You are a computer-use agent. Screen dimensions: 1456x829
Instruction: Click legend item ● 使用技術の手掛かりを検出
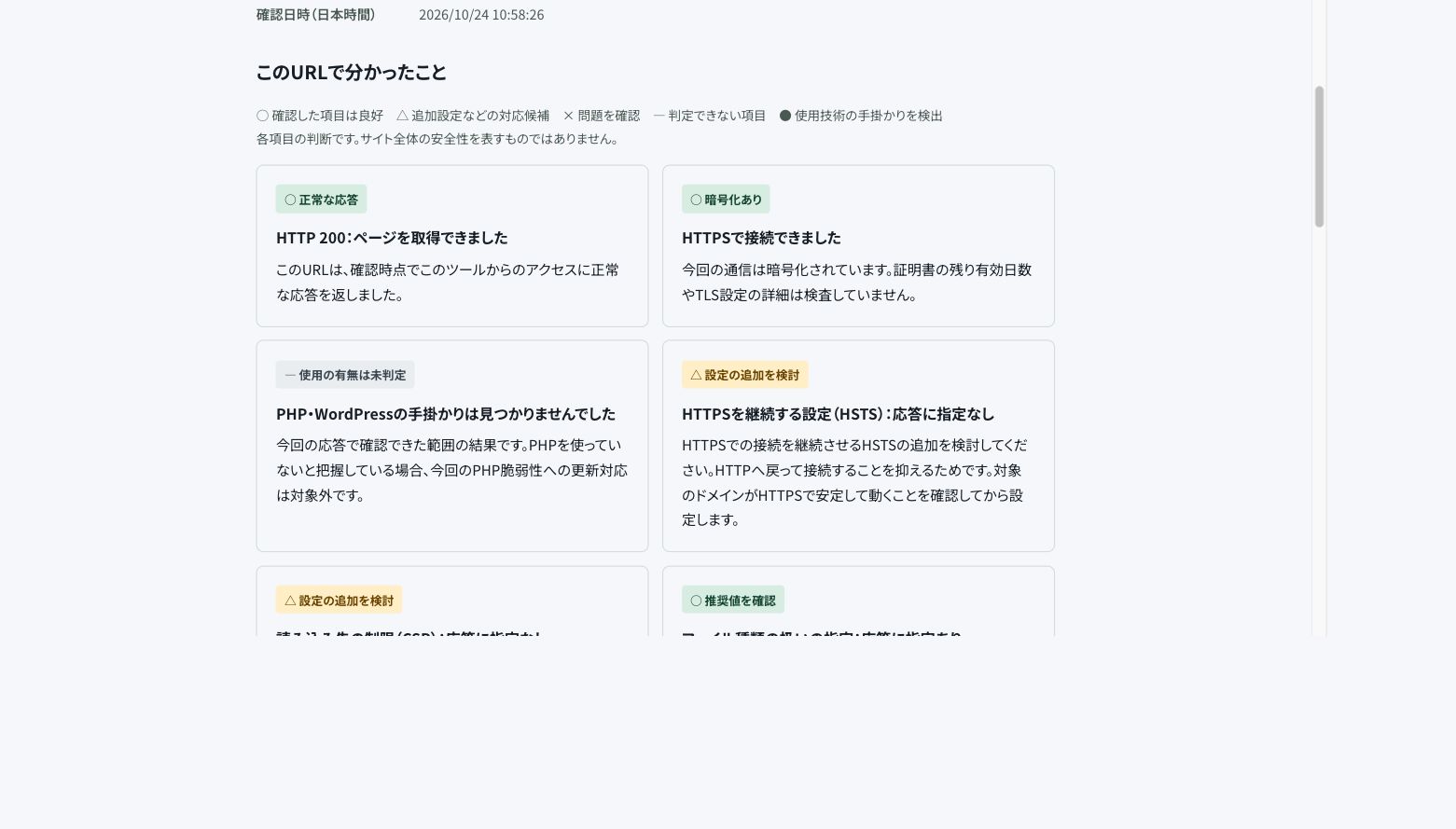(861, 116)
